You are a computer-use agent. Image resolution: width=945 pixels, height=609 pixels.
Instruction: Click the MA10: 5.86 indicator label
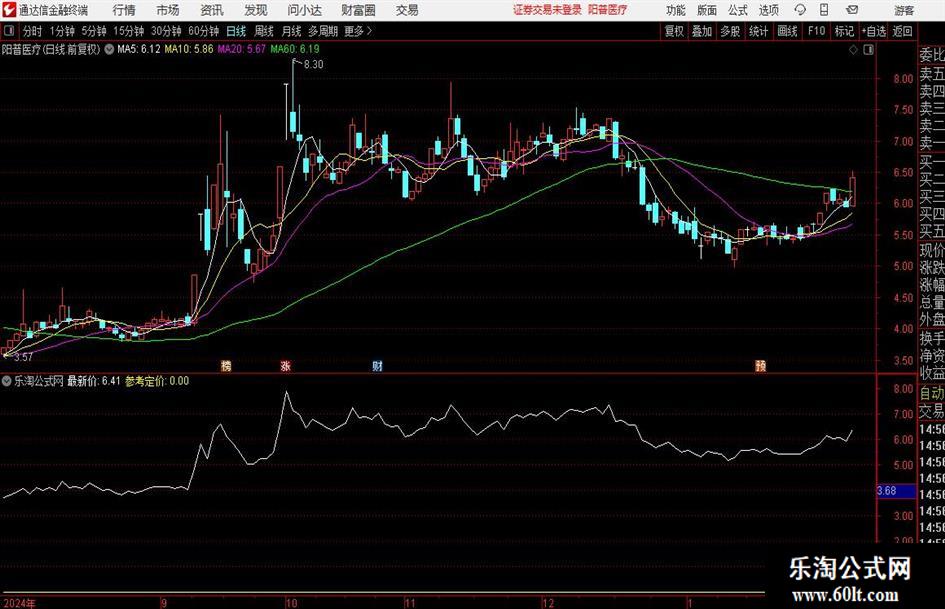point(189,49)
